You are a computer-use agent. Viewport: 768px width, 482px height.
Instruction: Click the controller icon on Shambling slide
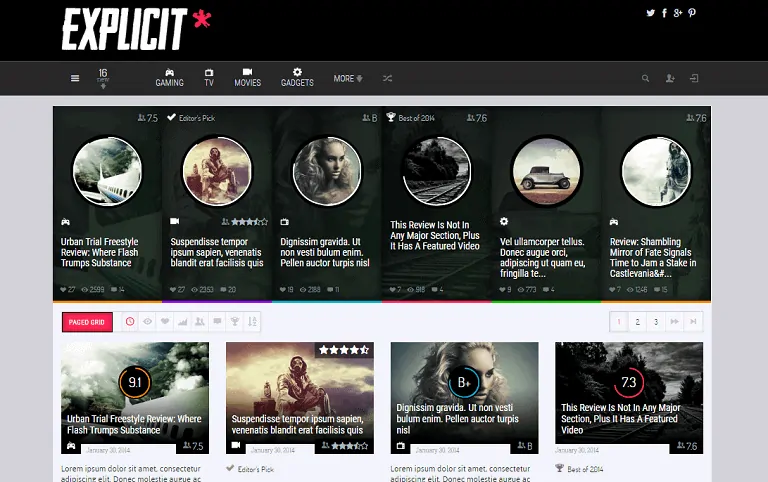click(x=614, y=222)
